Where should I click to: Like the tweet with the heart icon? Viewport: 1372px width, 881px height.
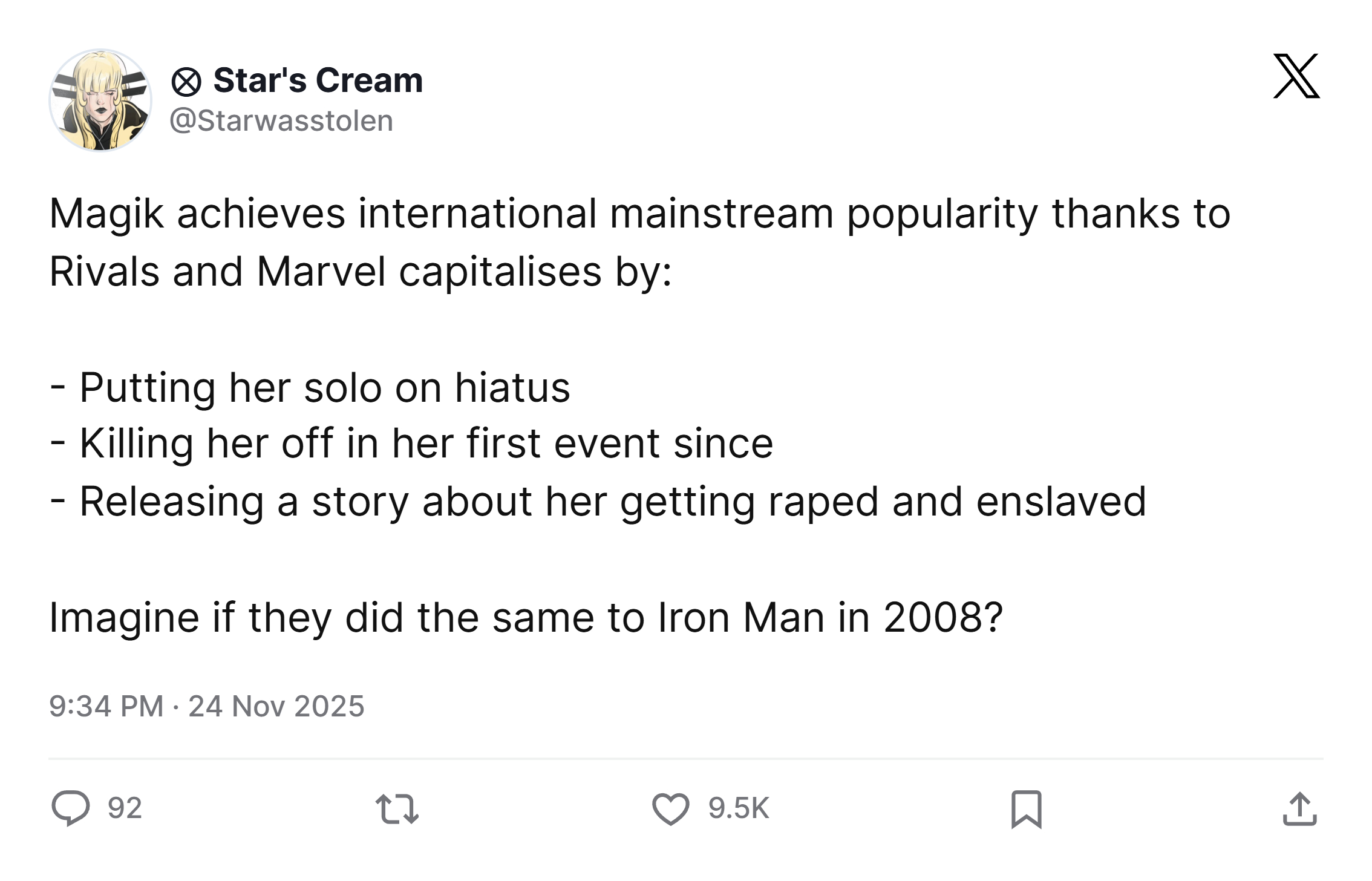point(670,809)
